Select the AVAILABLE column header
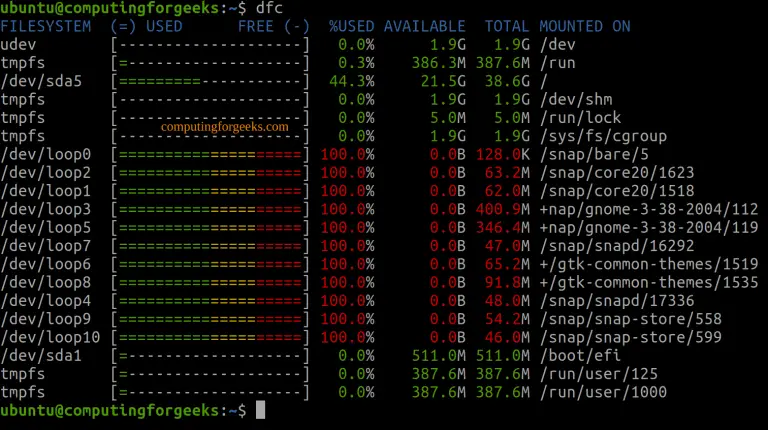768x430 pixels. [x=424, y=26]
